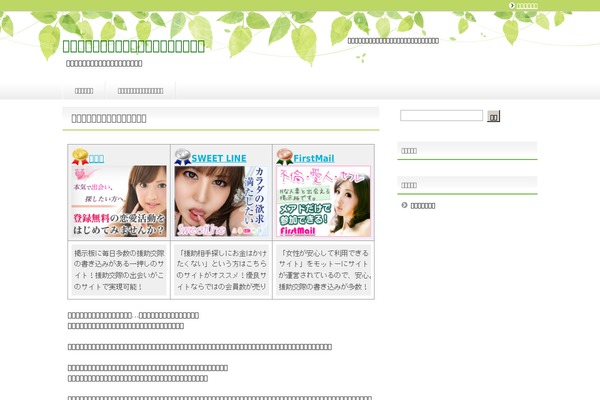The width and height of the screenshot is (600, 400).
Task: Open the SWEET LINE link
Action: pyautogui.click(x=219, y=158)
